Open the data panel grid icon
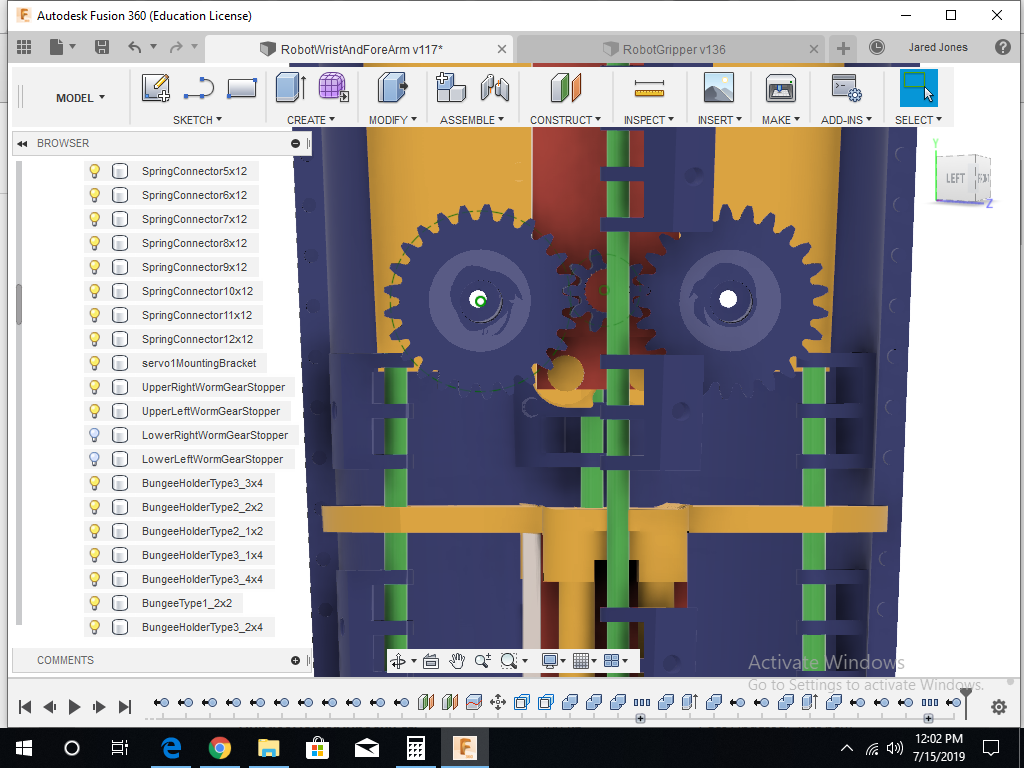 coord(24,47)
